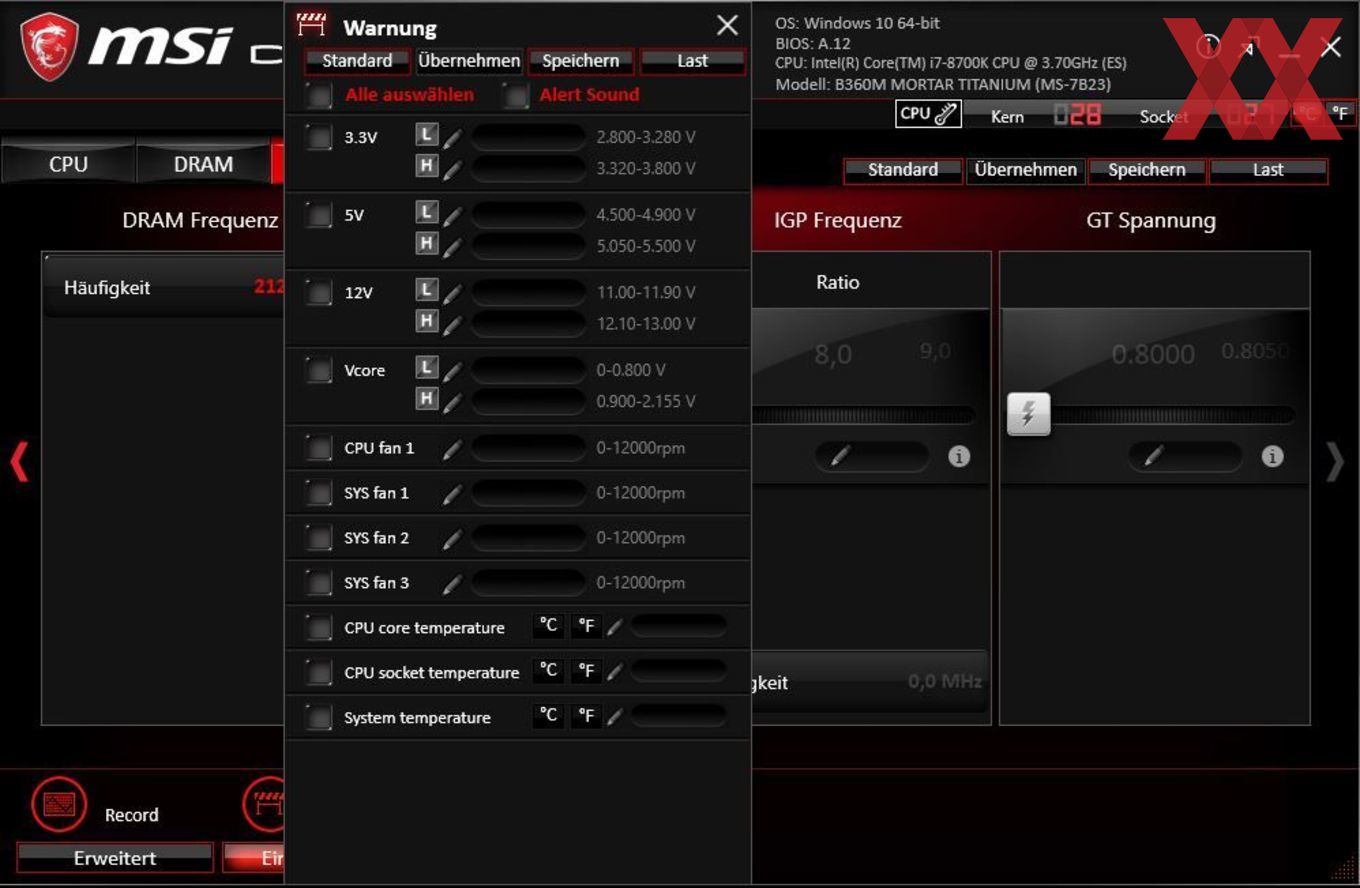This screenshot has height=888, width=1360.
Task: Check the Vcore warning checkbox
Action: coord(319,371)
